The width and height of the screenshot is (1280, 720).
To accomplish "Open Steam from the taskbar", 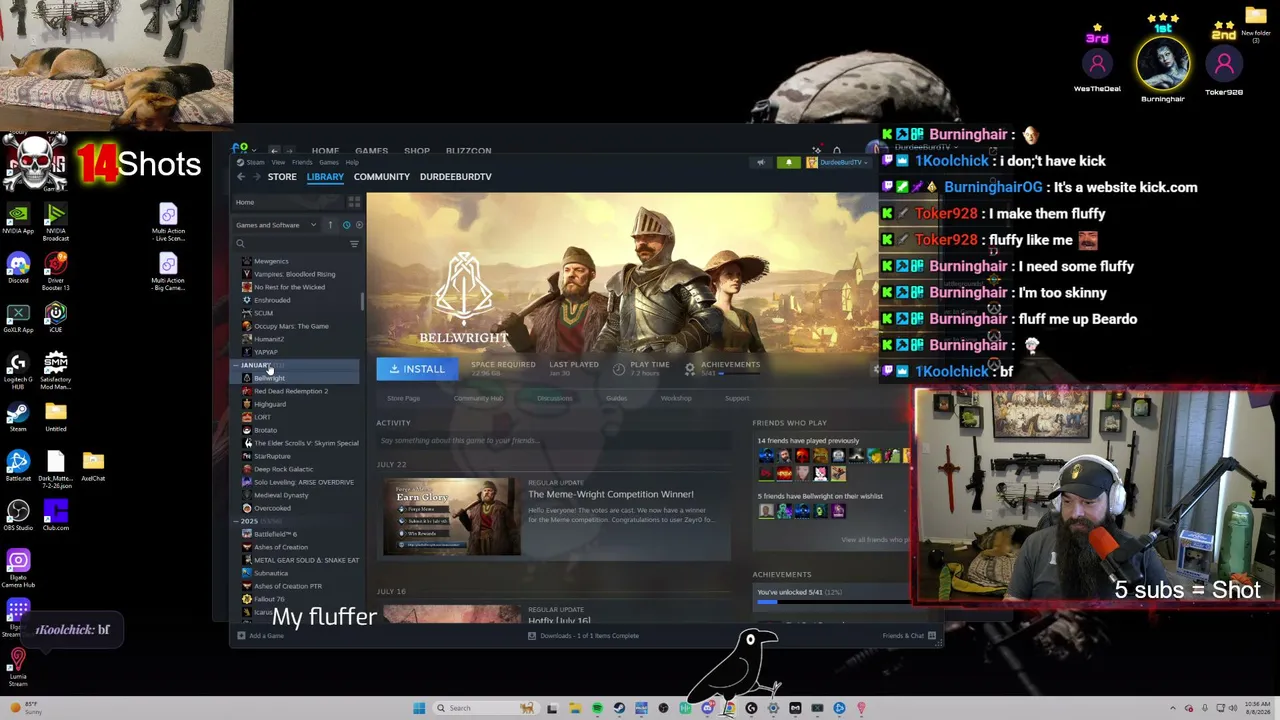I will click(x=619, y=708).
